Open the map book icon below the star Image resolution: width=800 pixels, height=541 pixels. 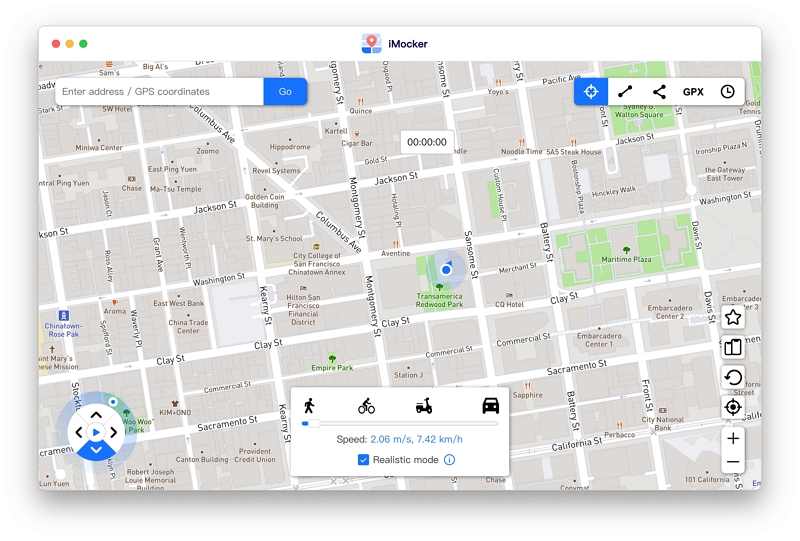(x=733, y=348)
